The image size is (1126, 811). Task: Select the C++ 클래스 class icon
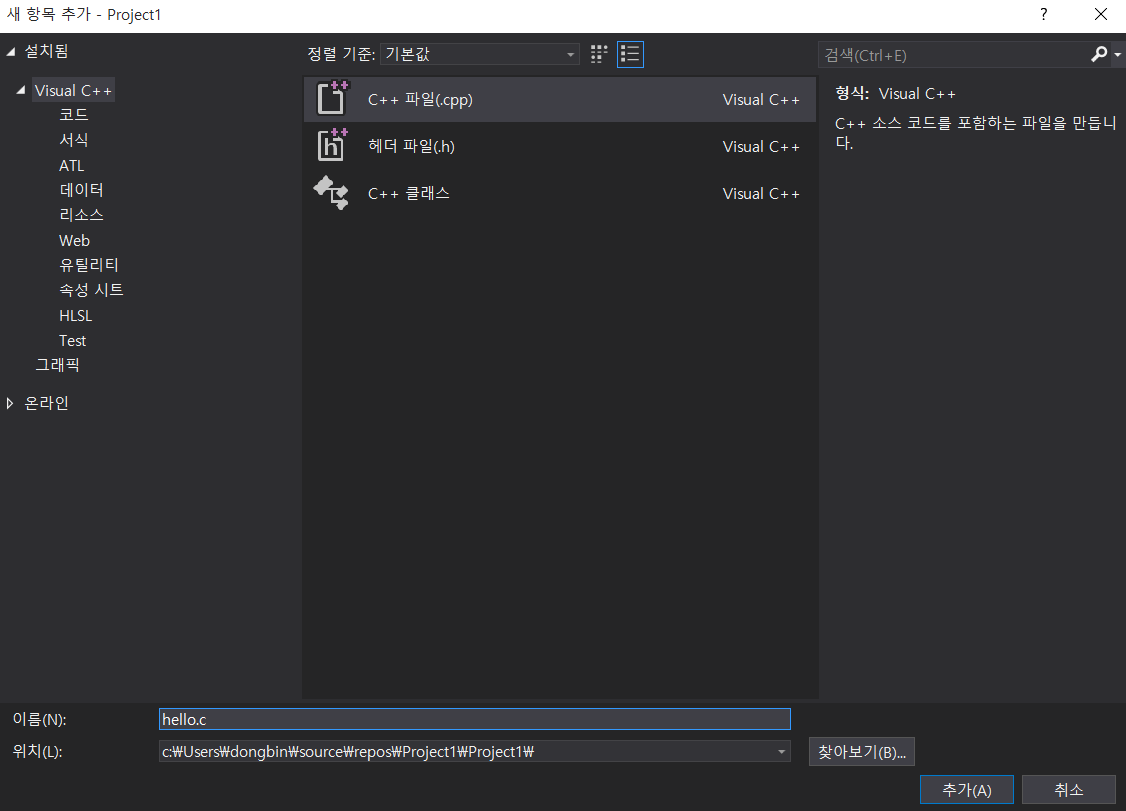(x=331, y=193)
